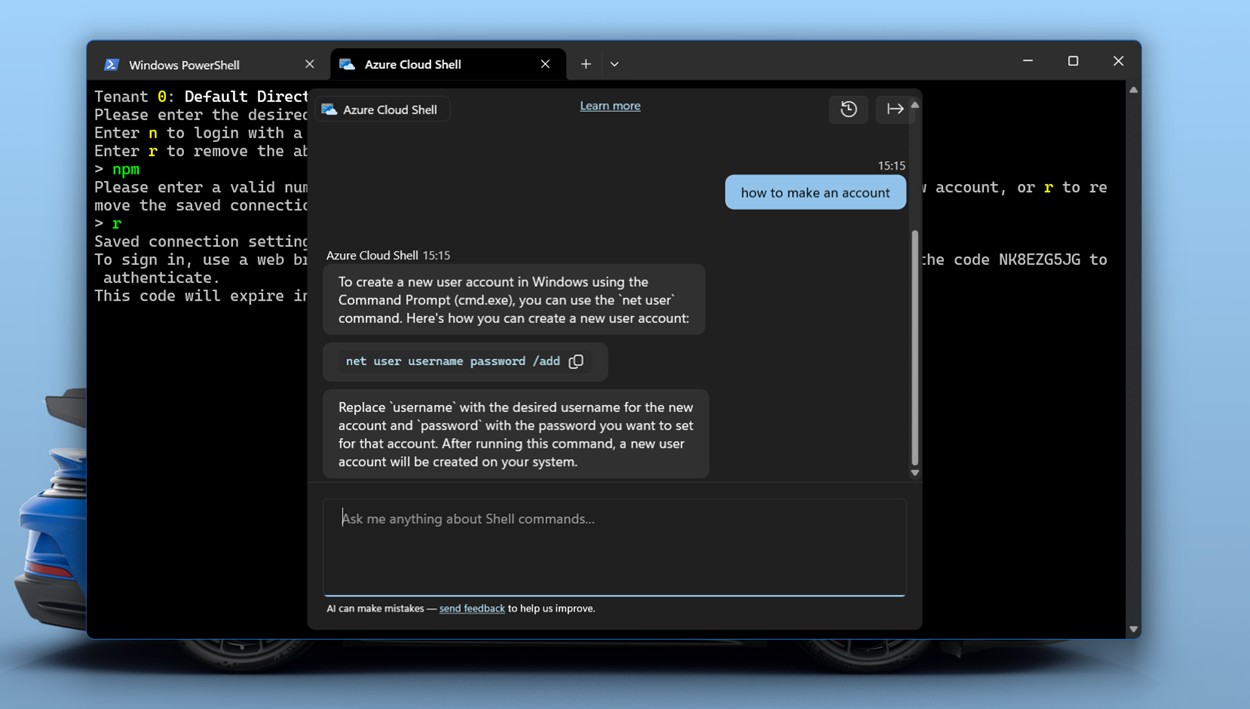Click the chat scrollbar down arrow
The height and width of the screenshot is (709, 1250).
tap(913, 470)
